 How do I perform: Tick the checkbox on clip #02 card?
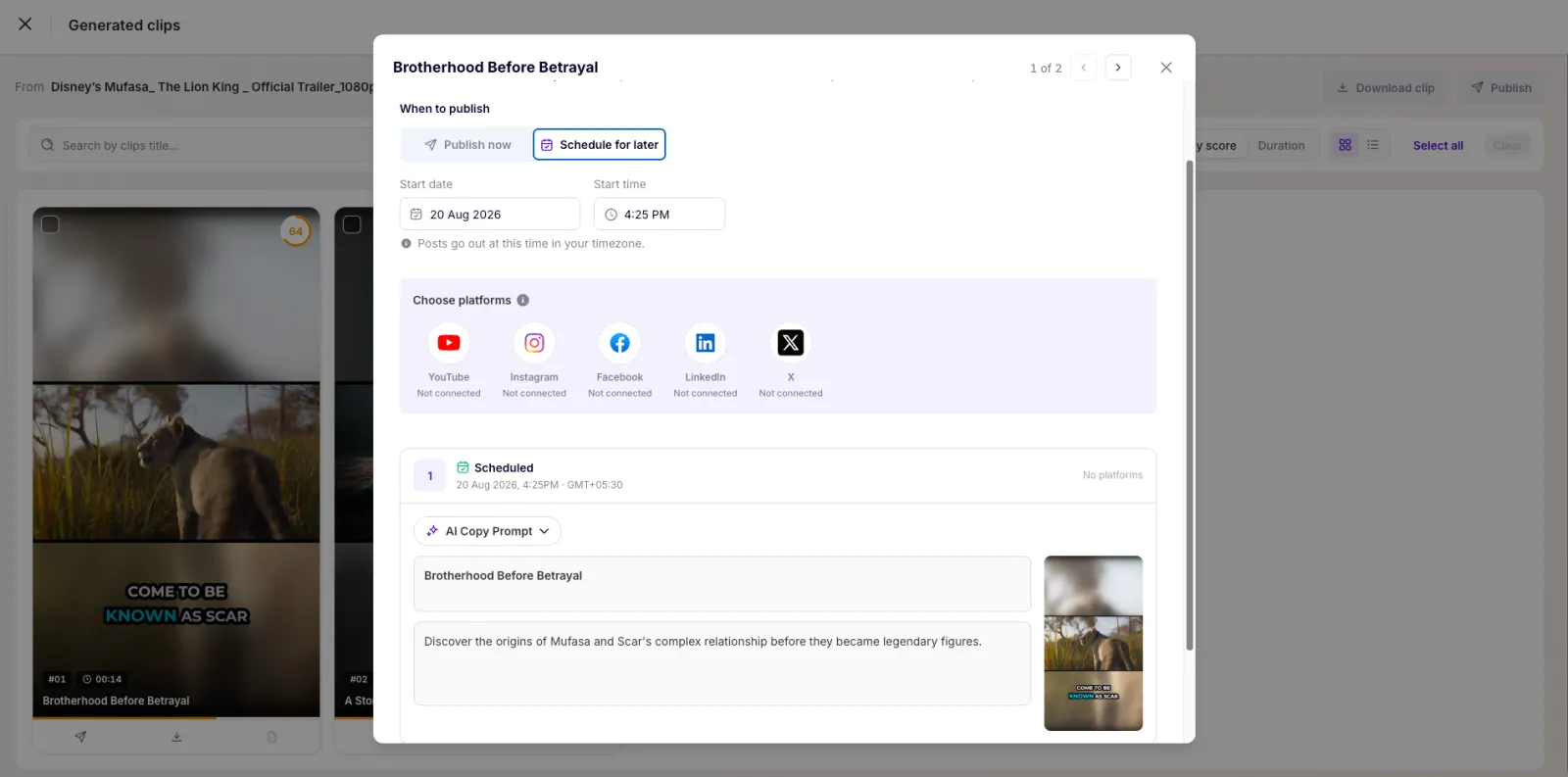[x=352, y=224]
